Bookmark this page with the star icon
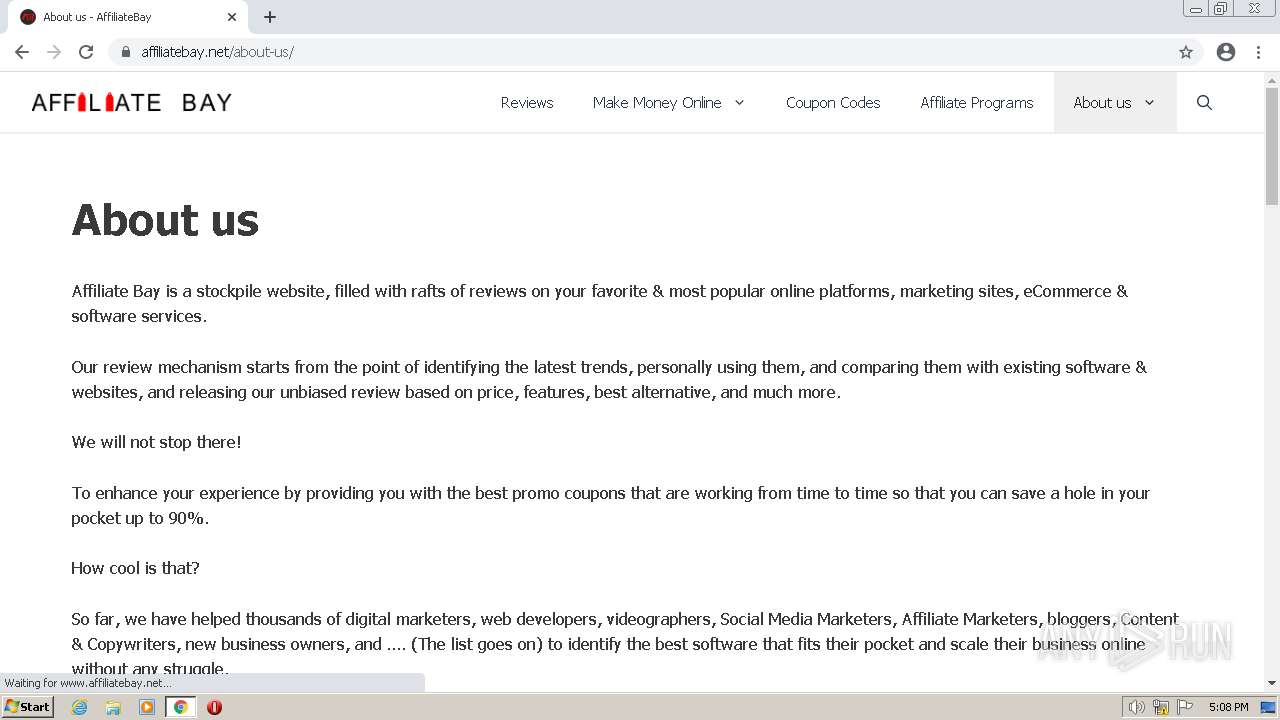 1186,52
